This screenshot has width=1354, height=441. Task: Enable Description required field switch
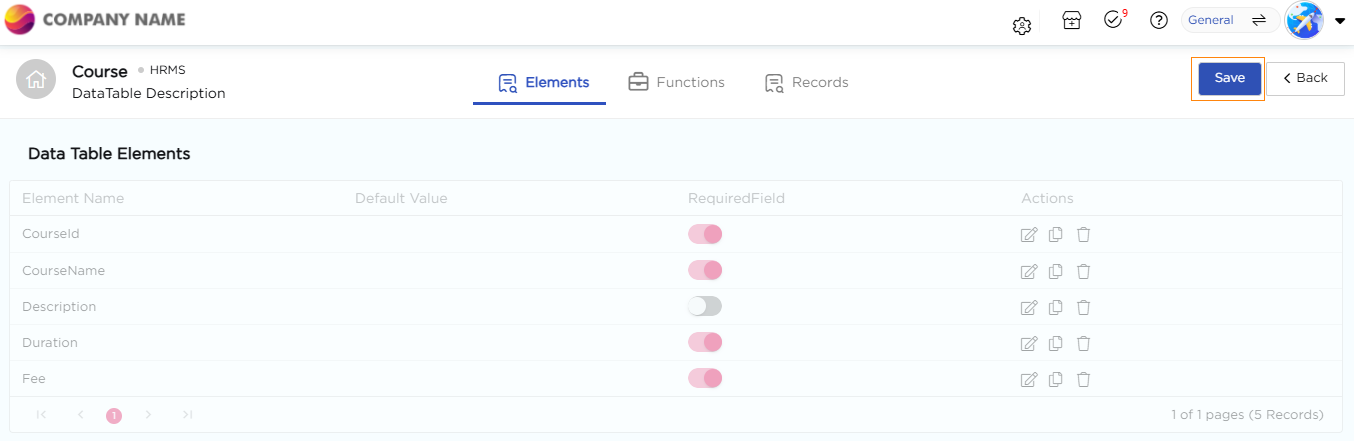pos(705,306)
